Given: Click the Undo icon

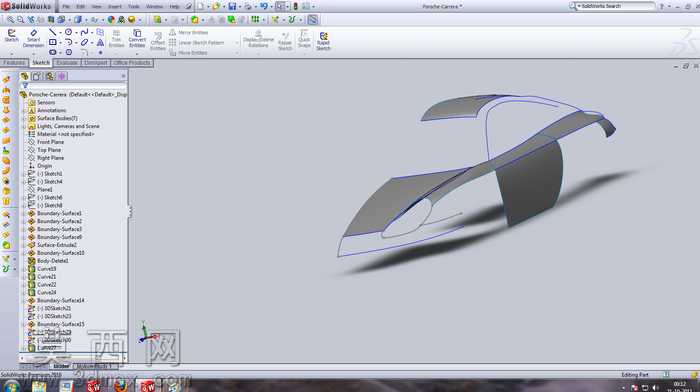Looking at the screenshot, I should coord(264,6).
